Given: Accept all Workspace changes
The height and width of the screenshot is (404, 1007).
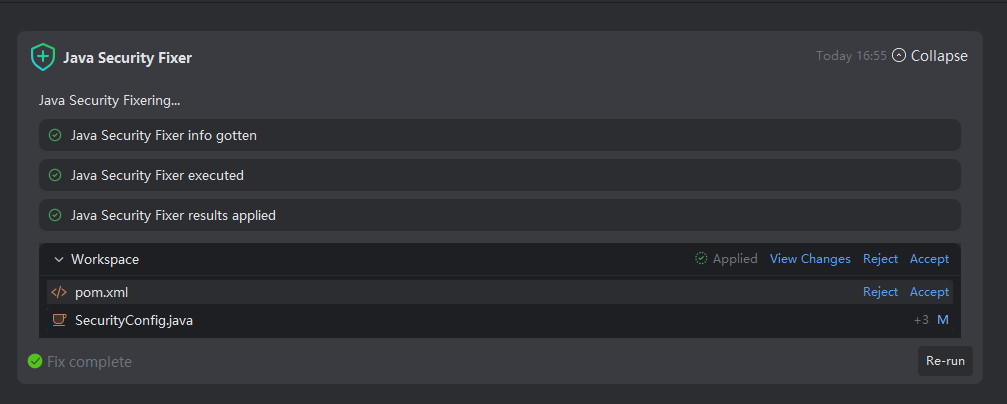Looking at the screenshot, I should pyautogui.click(x=929, y=259).
